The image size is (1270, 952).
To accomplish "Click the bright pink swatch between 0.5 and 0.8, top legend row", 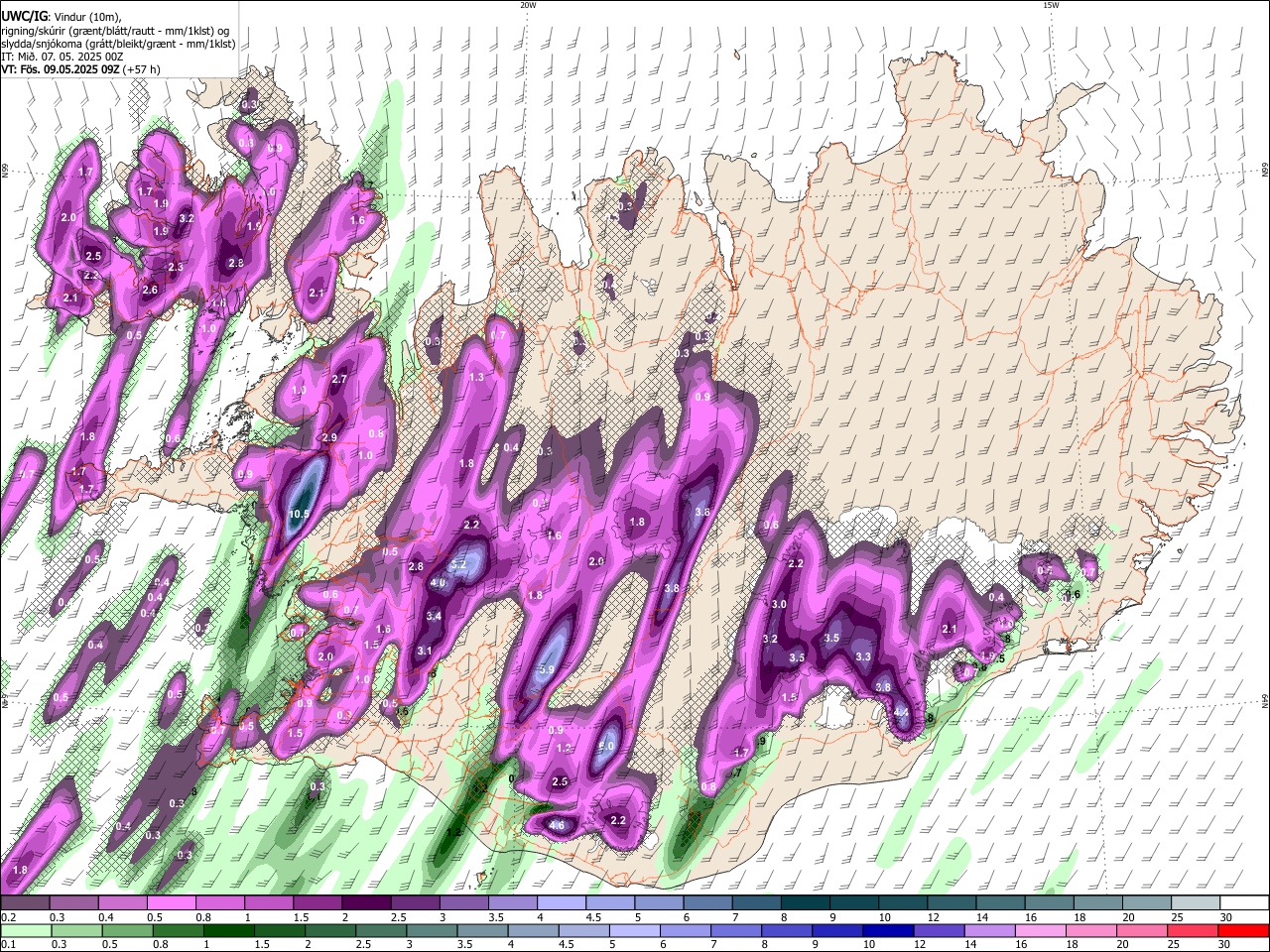I will [171, 903].
